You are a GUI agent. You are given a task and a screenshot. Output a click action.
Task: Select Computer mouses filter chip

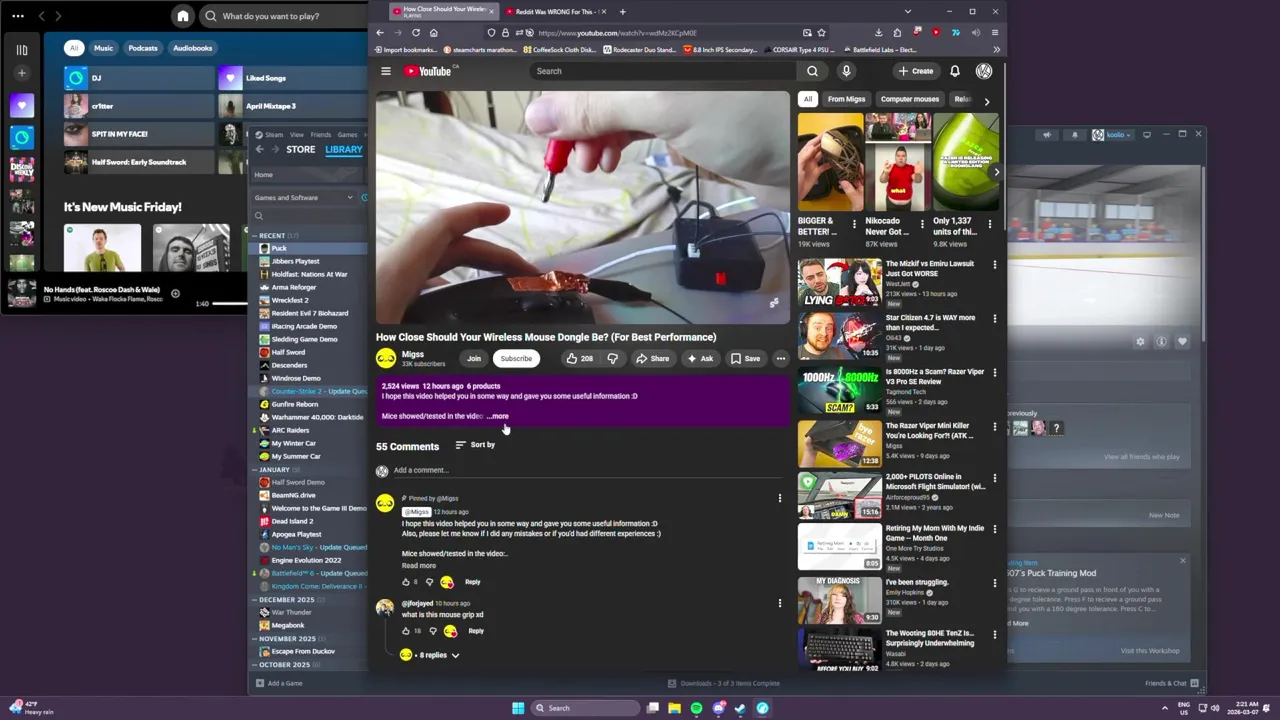[909, 99]
